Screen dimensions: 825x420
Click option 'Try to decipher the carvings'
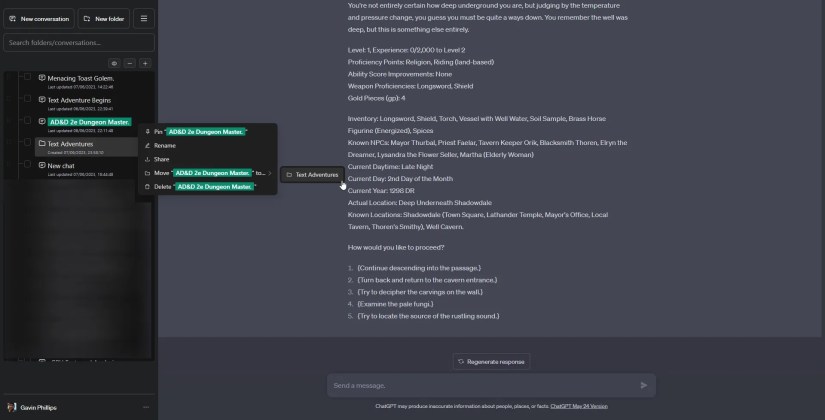pos(420,292)
